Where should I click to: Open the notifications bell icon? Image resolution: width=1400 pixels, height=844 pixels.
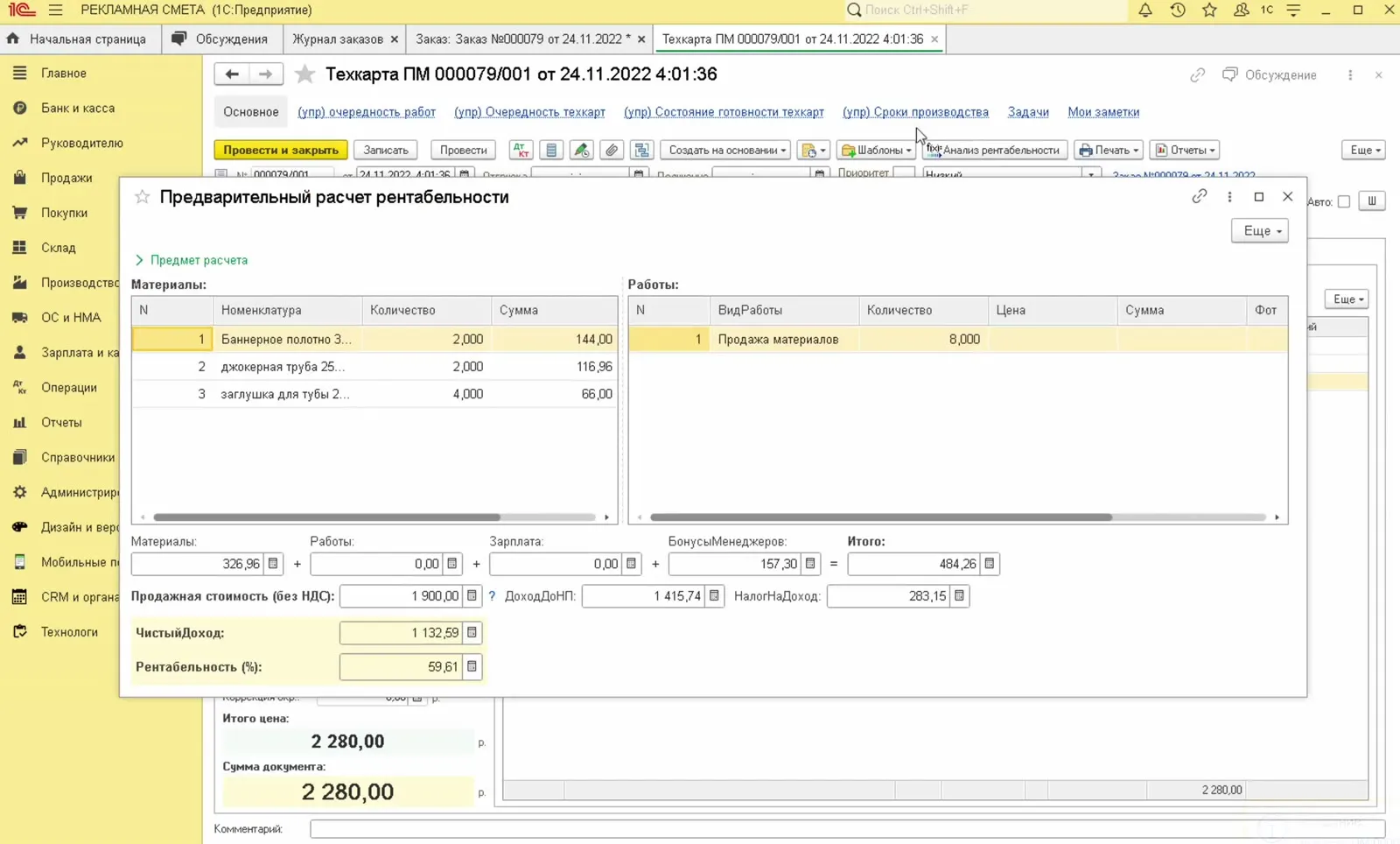(x=1144, y=11)
